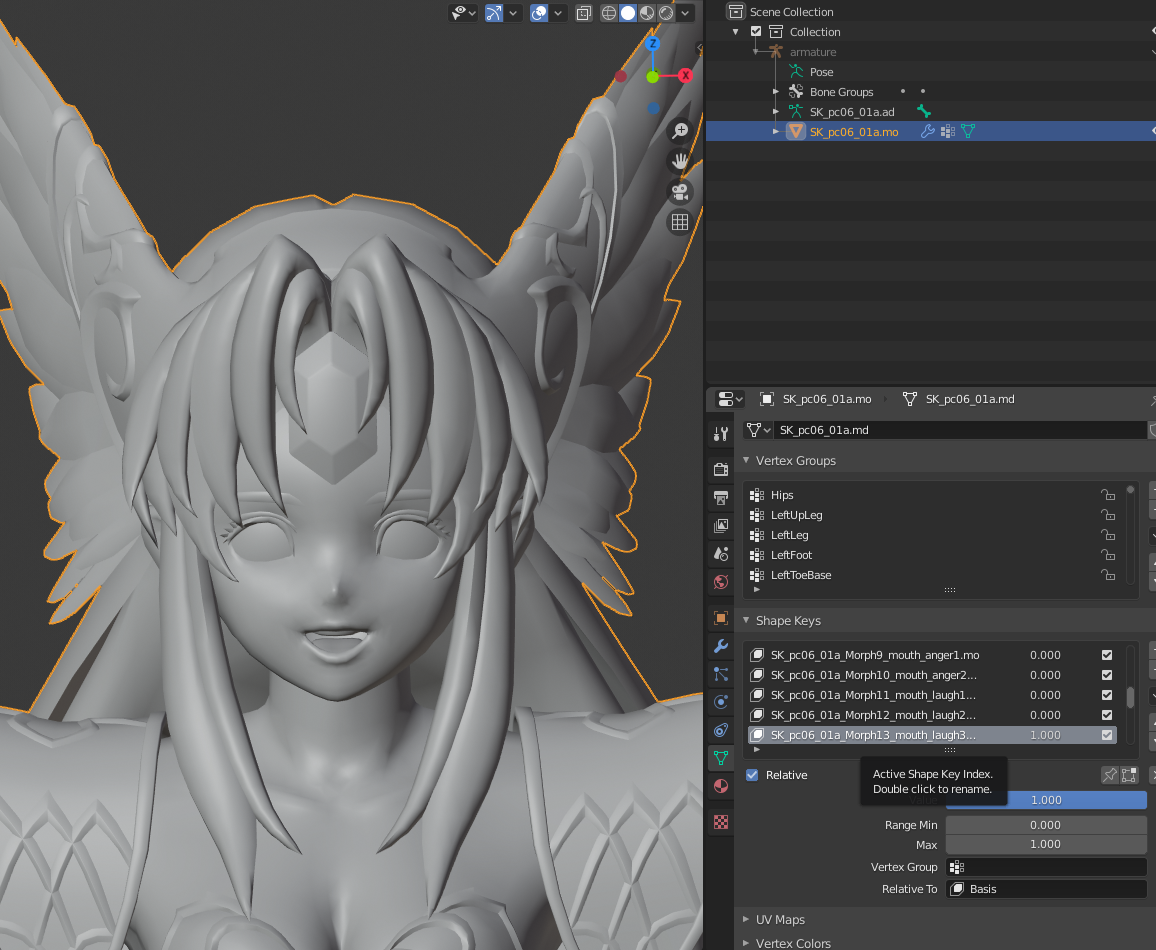Uncheck the Relative shape keys checkbox
The height and width of the screenshot is (950, 1156).
(752, 775)
